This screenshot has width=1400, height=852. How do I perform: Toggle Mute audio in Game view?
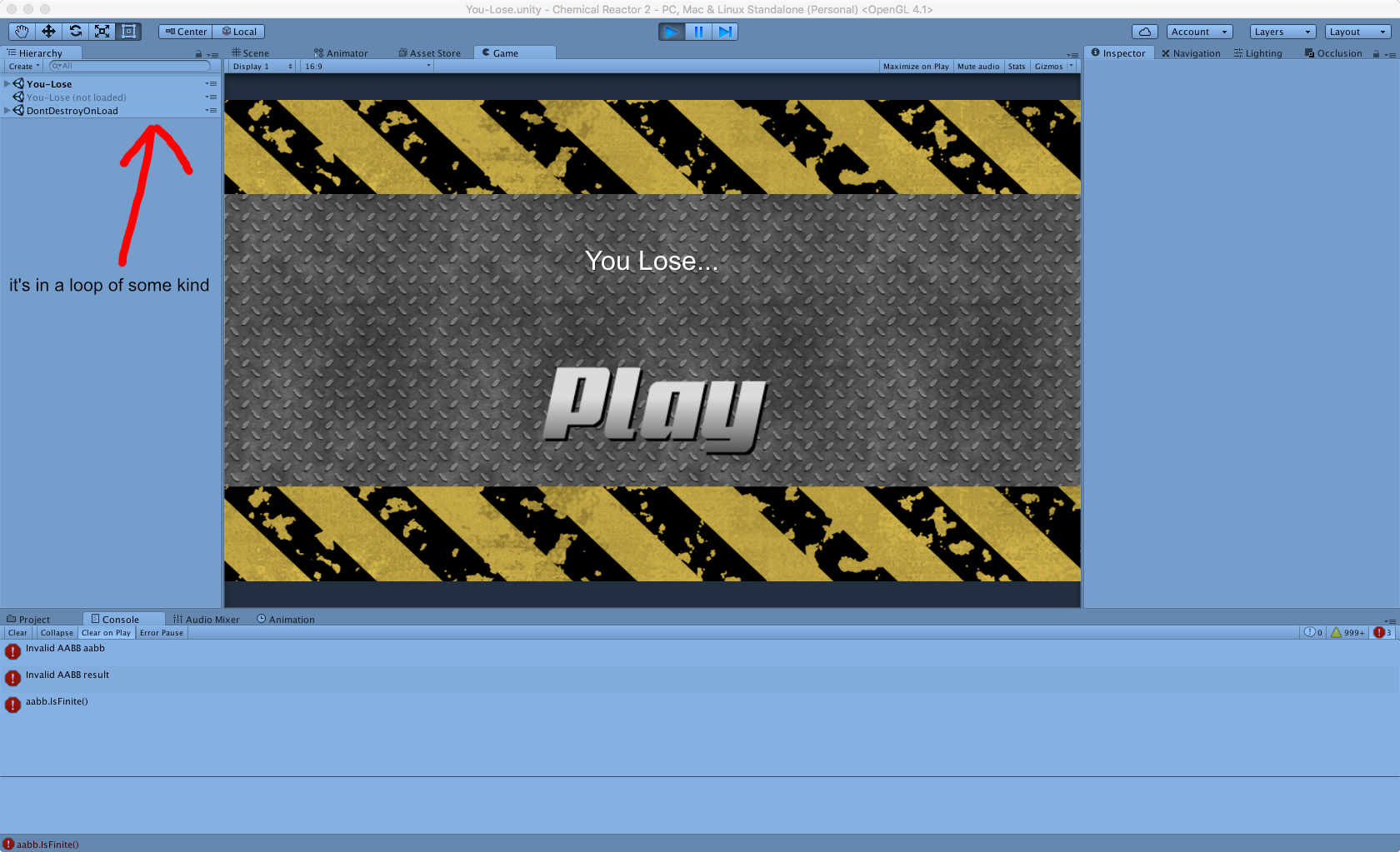(x=978, y=66)
